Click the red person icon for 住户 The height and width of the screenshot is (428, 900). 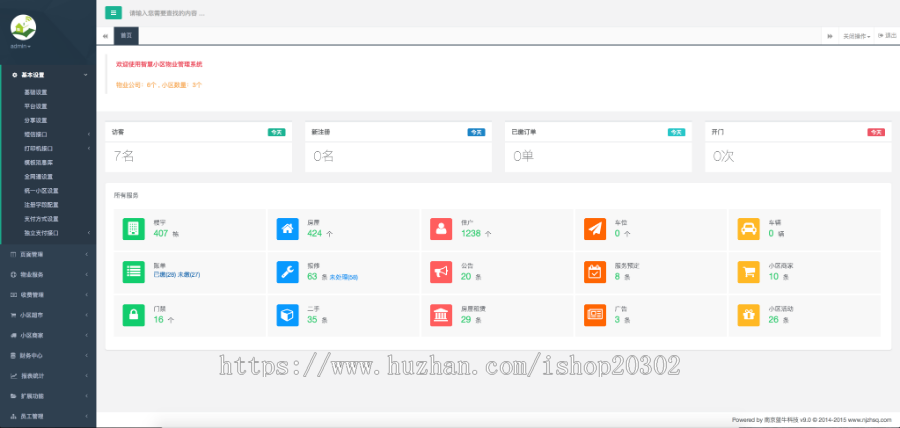[x=441, y=229]
